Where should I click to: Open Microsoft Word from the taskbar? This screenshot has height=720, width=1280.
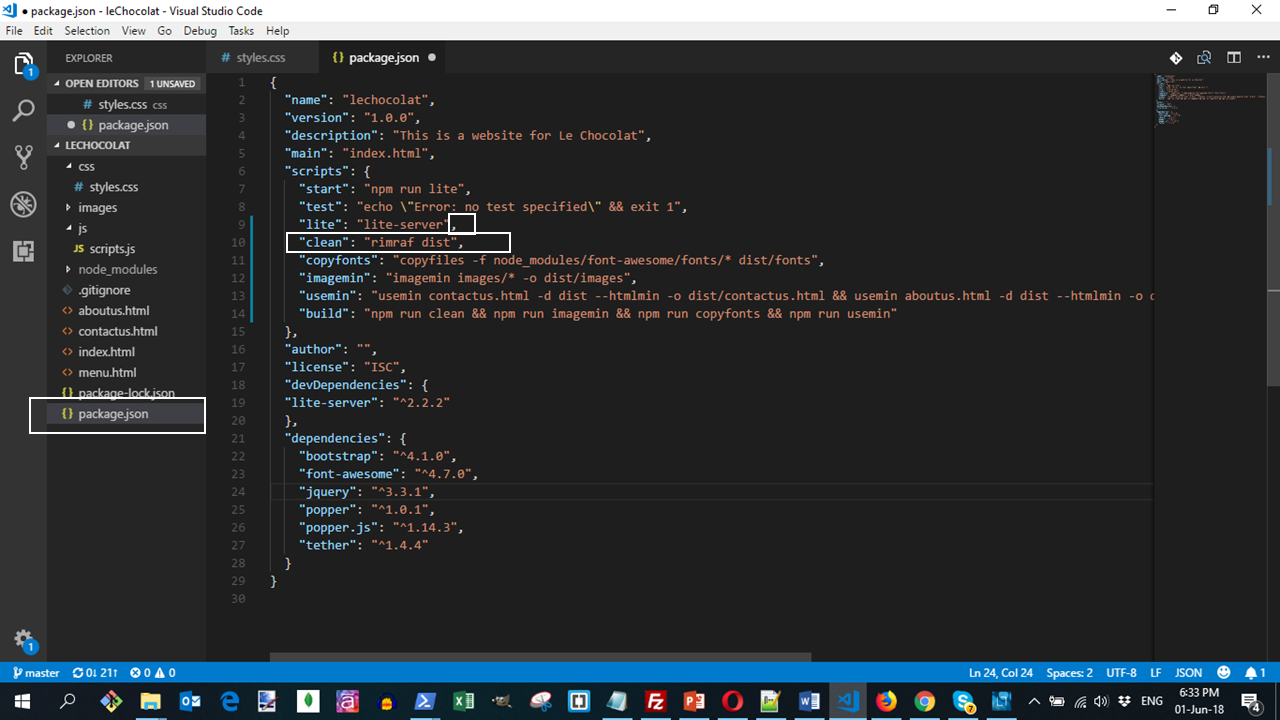(x=809, y=701)
